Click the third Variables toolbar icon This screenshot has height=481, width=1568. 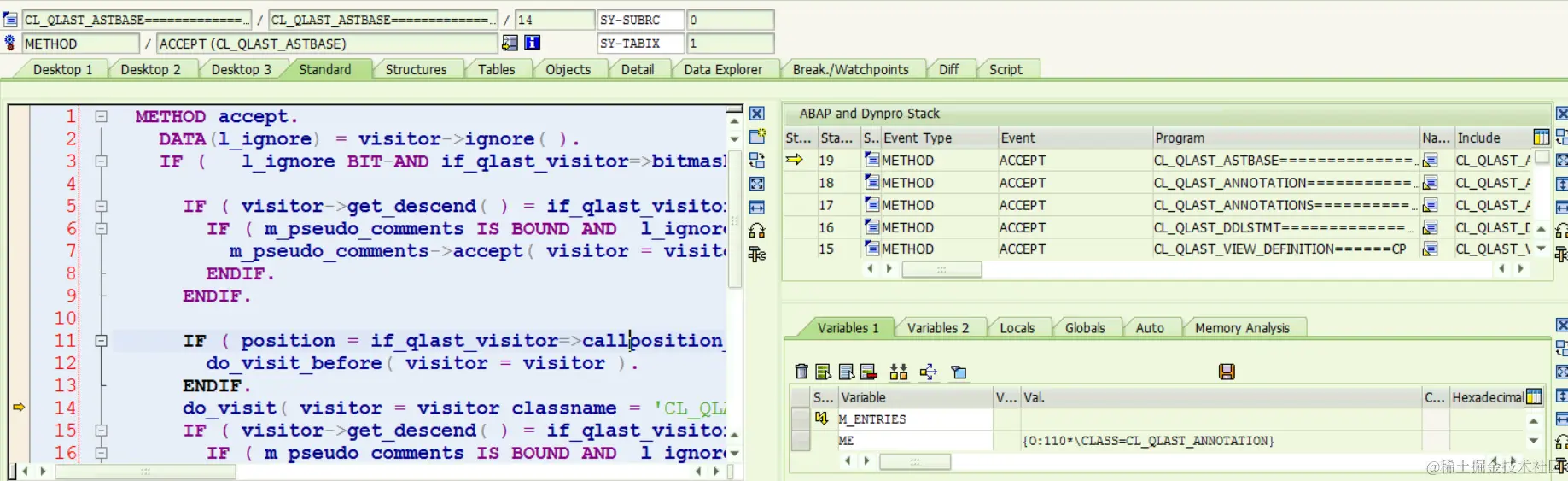coord(846,372)
